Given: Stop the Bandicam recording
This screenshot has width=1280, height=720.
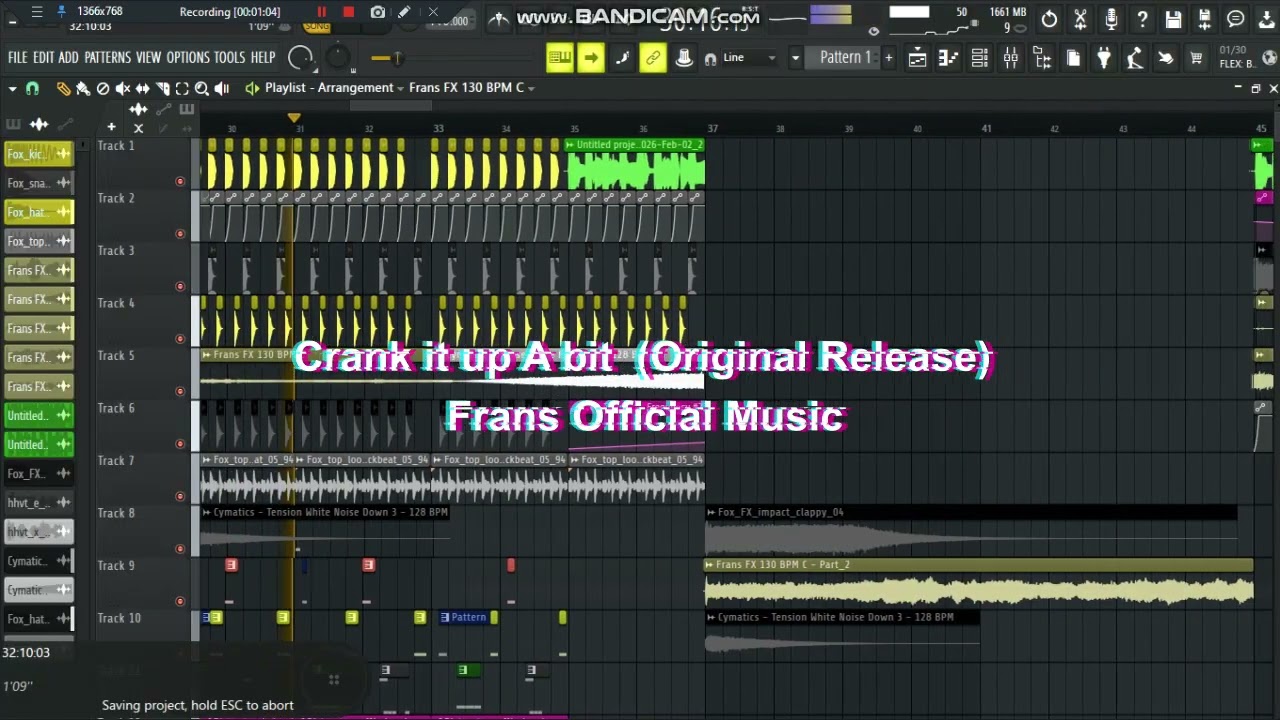Looking at the screenshot, I should point(348,12).
